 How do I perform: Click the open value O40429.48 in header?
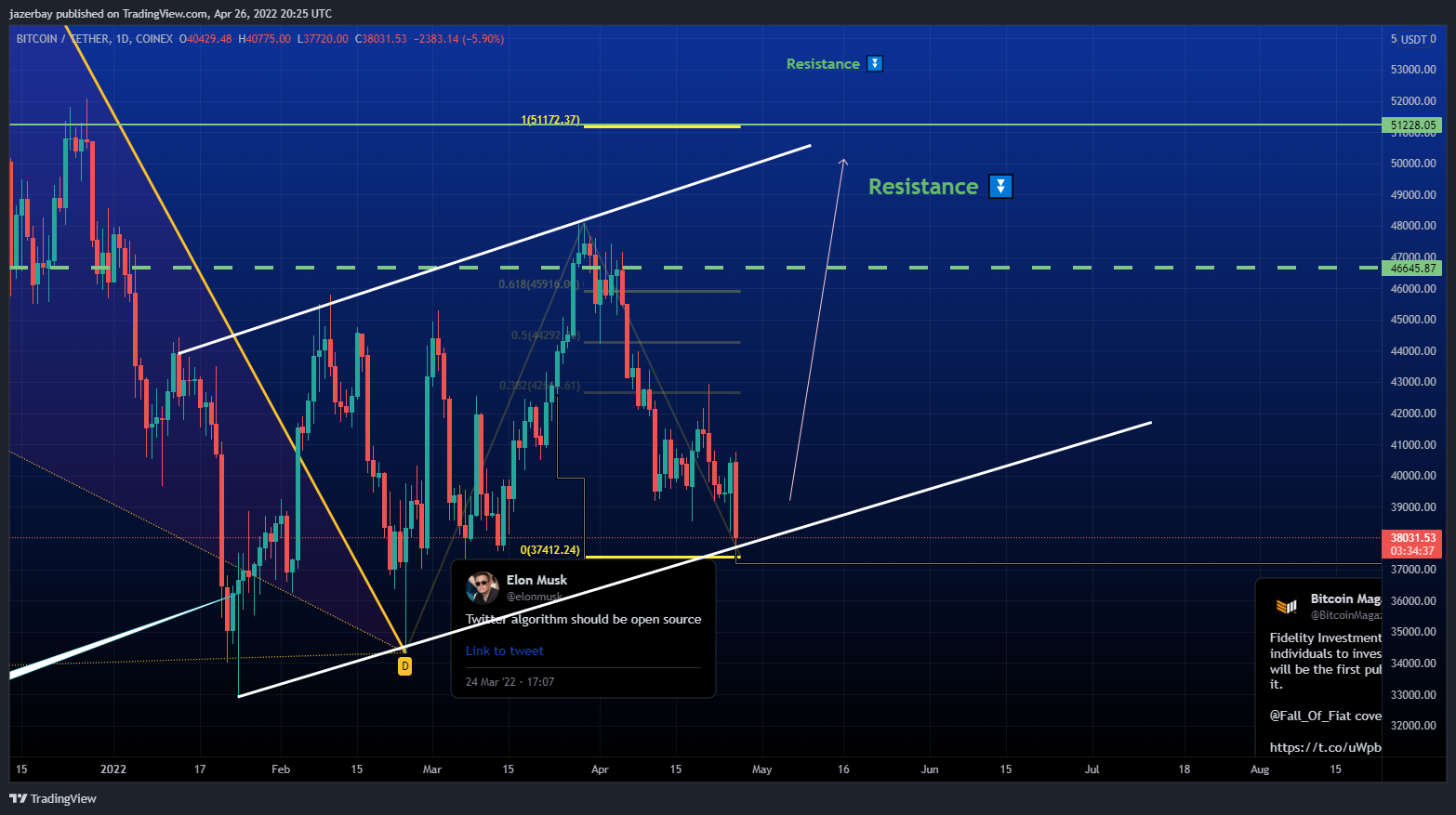point(205,39)
